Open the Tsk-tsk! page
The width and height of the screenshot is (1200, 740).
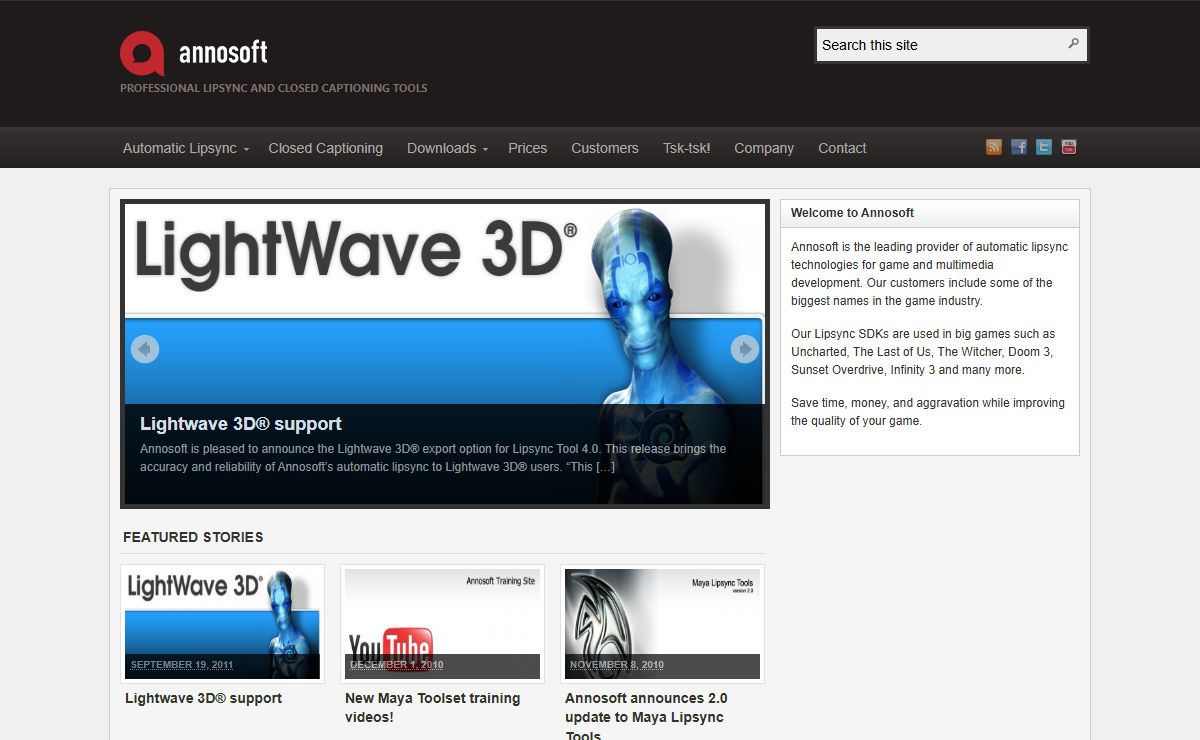point(687,148)
